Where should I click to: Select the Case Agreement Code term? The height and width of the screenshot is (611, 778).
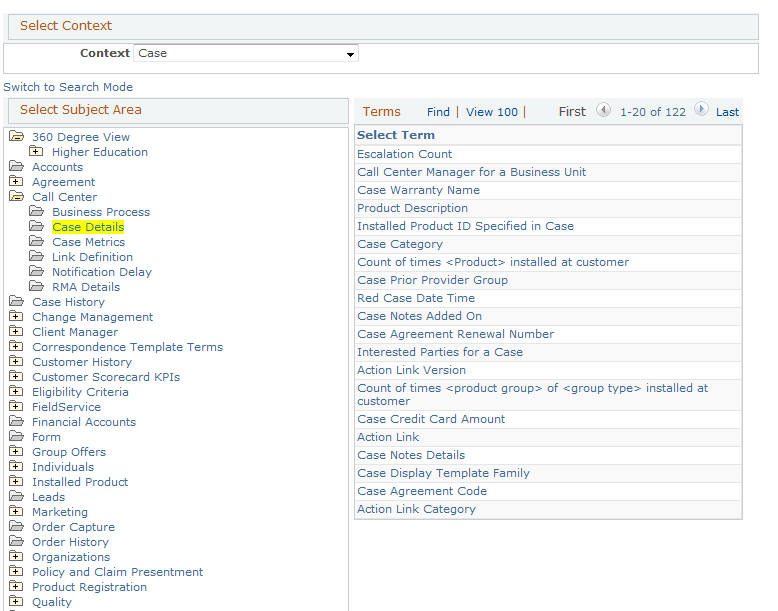coord(422,491)
